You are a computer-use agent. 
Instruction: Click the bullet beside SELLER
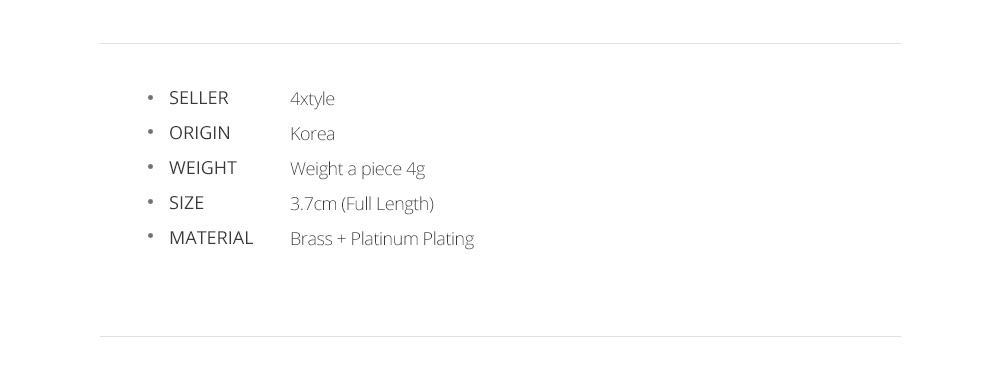(x=151, y=97)
